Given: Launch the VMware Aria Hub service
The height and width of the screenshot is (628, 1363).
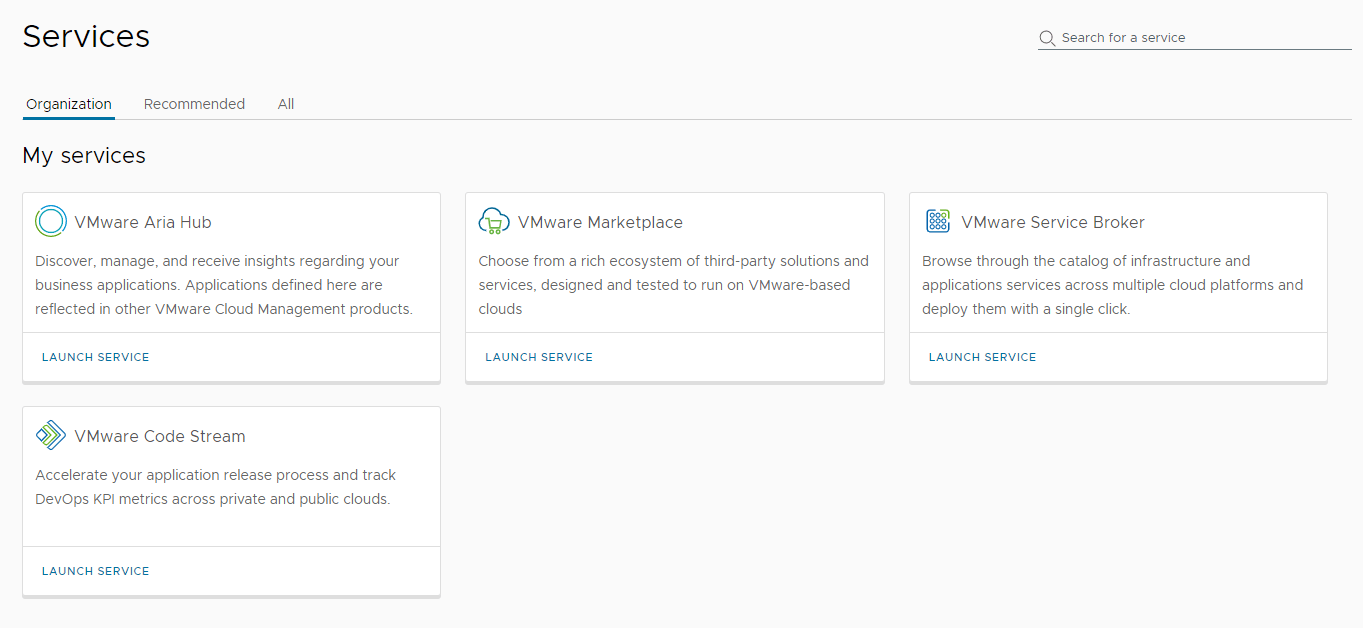Looking at the screenshot, I should click(x=95, y=357).
